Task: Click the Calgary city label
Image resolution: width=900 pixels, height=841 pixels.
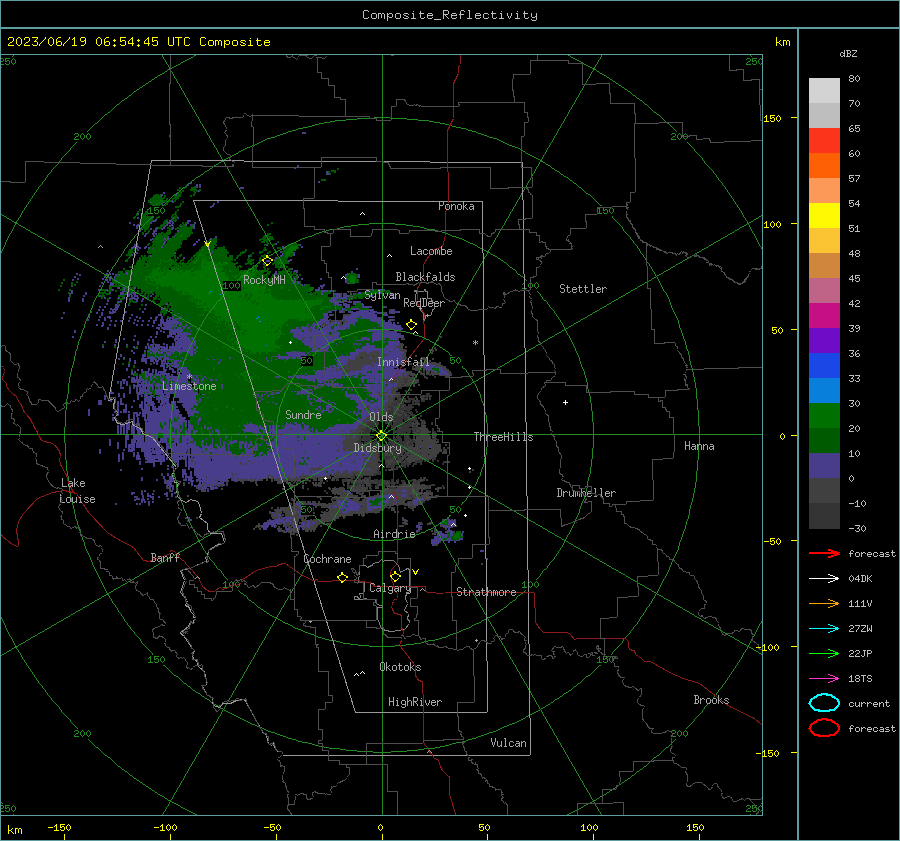Action: 390,588
